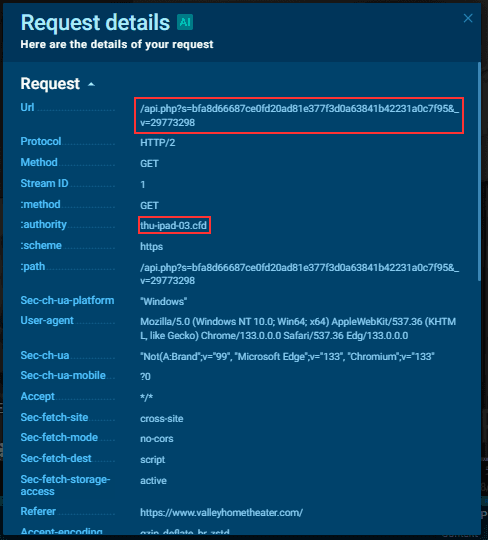Image resolution: width=488 pixels, height=540 pixels.
Task: Click the Referer label
Action: pyautogui.click(x=38, y=511)
